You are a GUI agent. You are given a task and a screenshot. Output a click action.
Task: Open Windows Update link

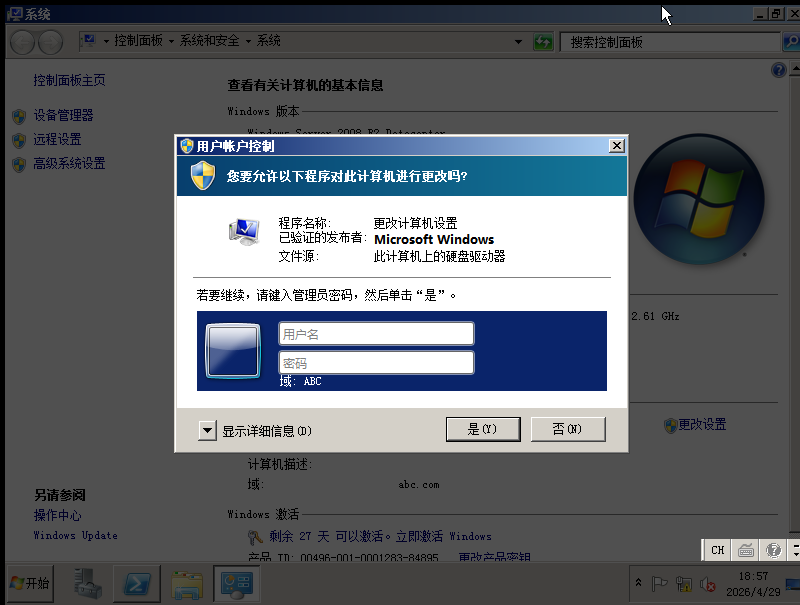pyautogui.click(x=76, y=535)
